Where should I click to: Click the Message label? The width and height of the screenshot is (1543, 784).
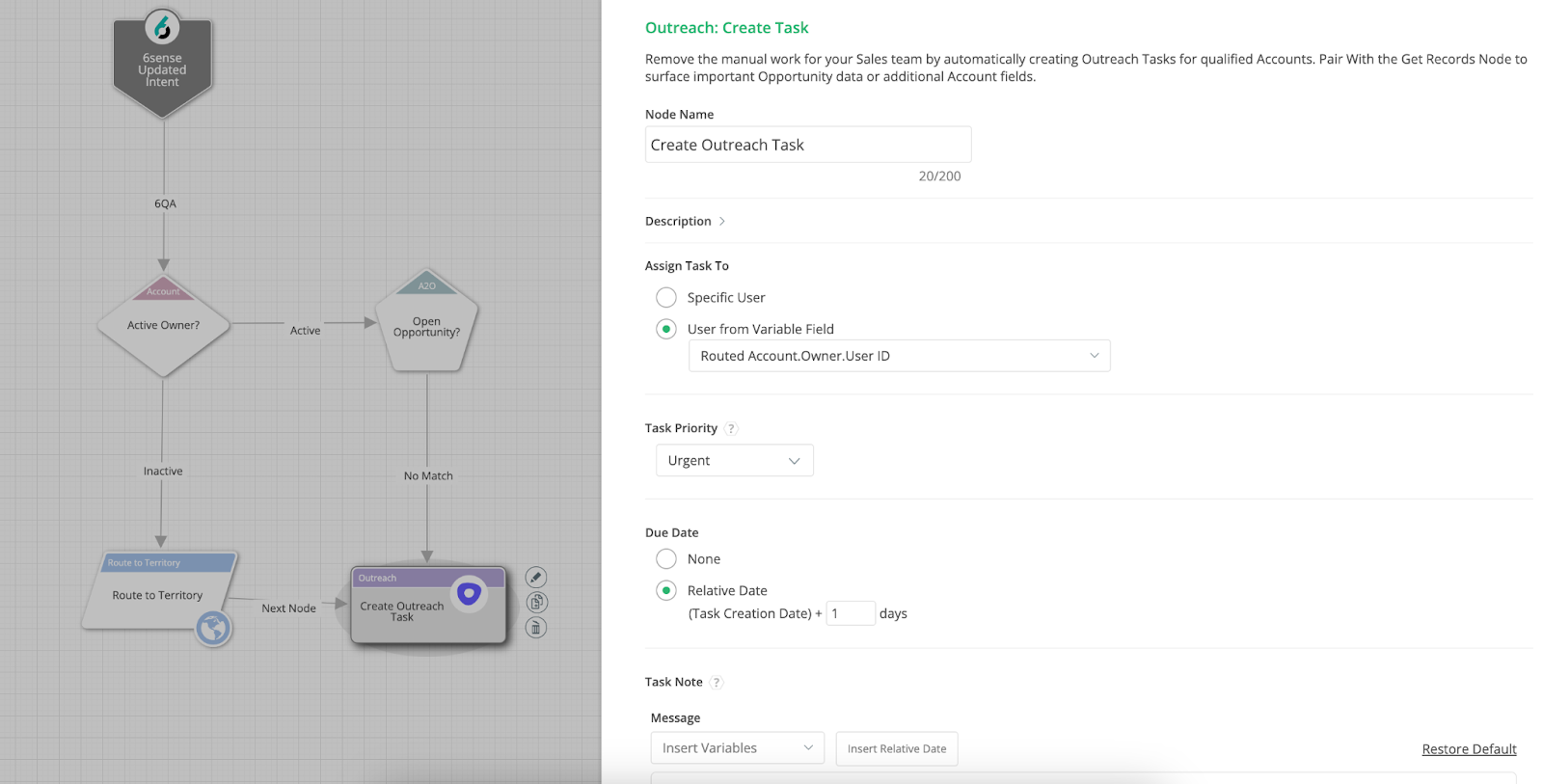[x=675, y=718]
